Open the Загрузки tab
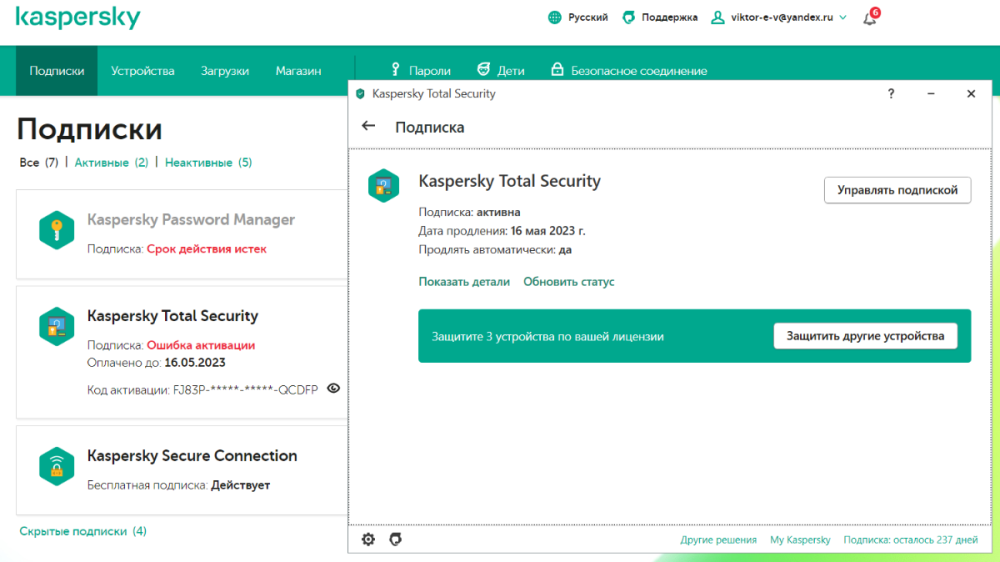The height and width of the screenshot is (562, 1000). pos(224,71)
